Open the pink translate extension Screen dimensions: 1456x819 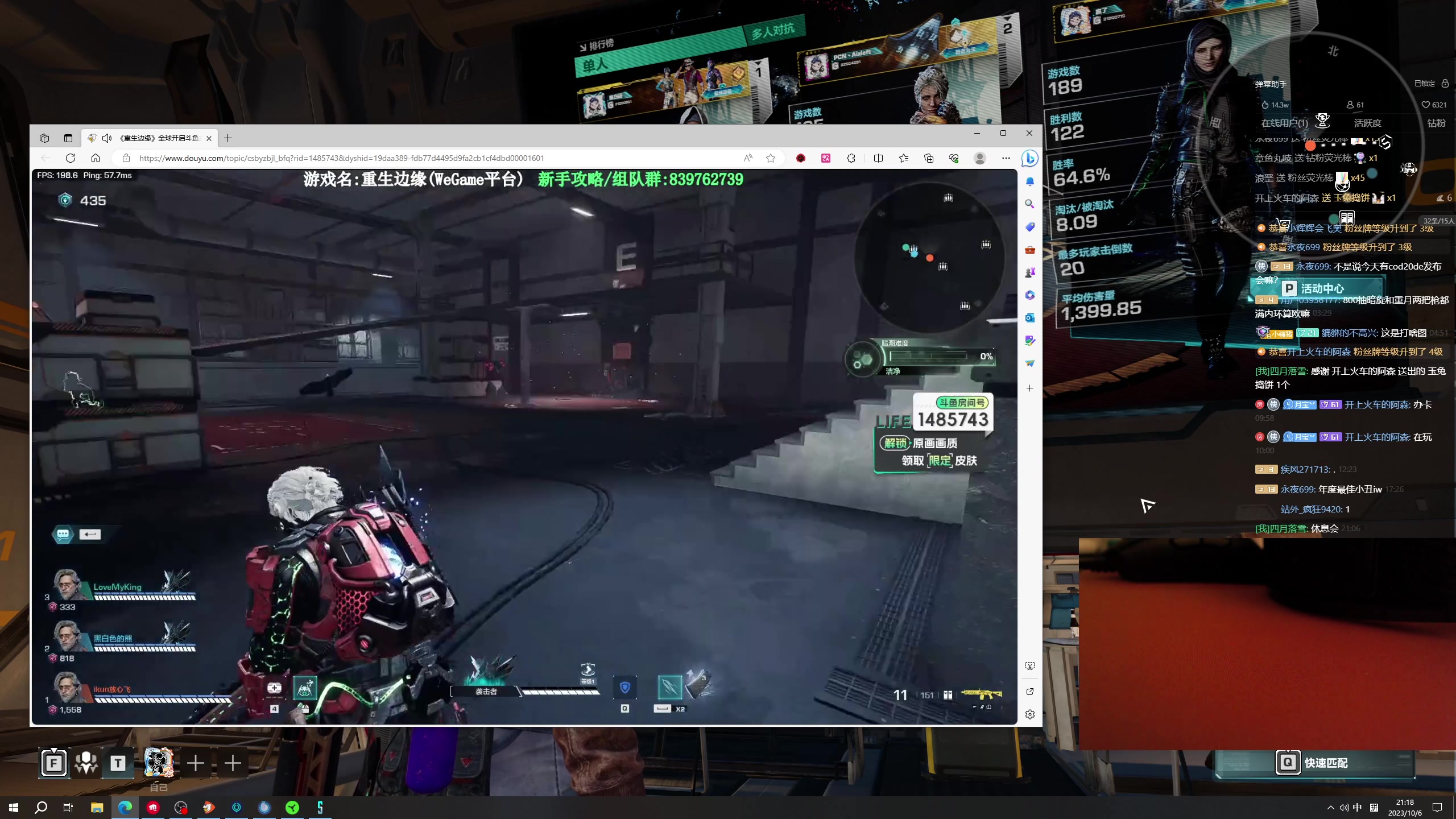click(826, 158)
